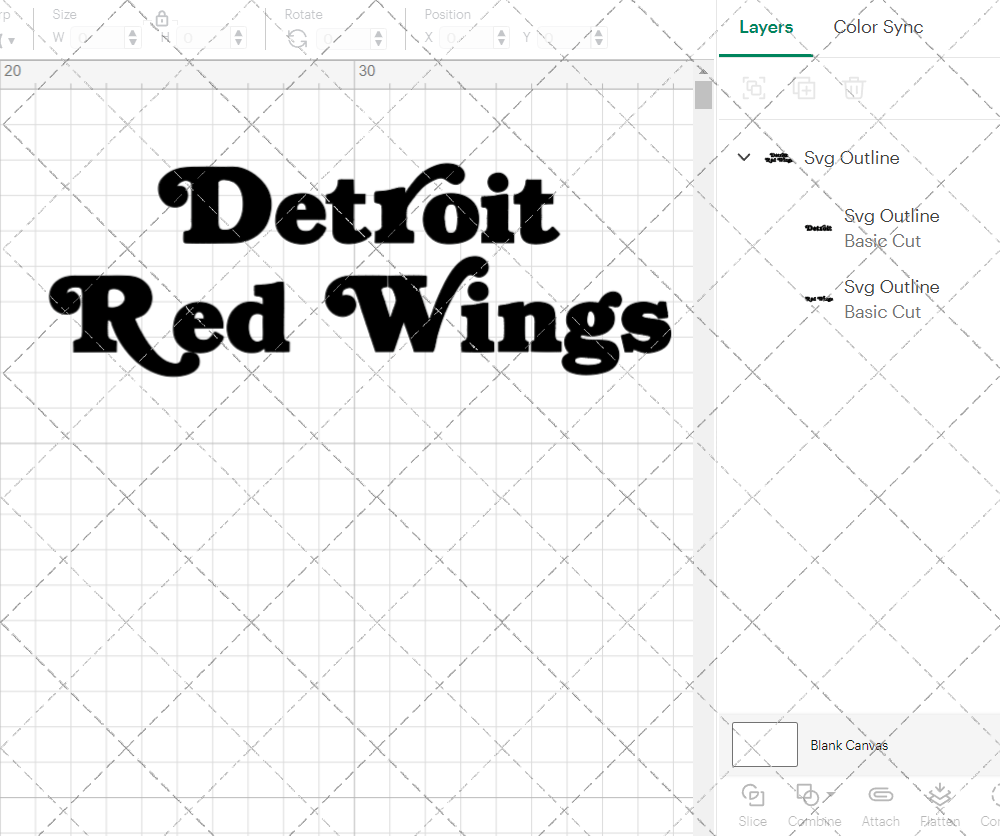Click the canvas vertical scrollbar
Viewport: 1000px width, 836px height.
click(703, 95)
